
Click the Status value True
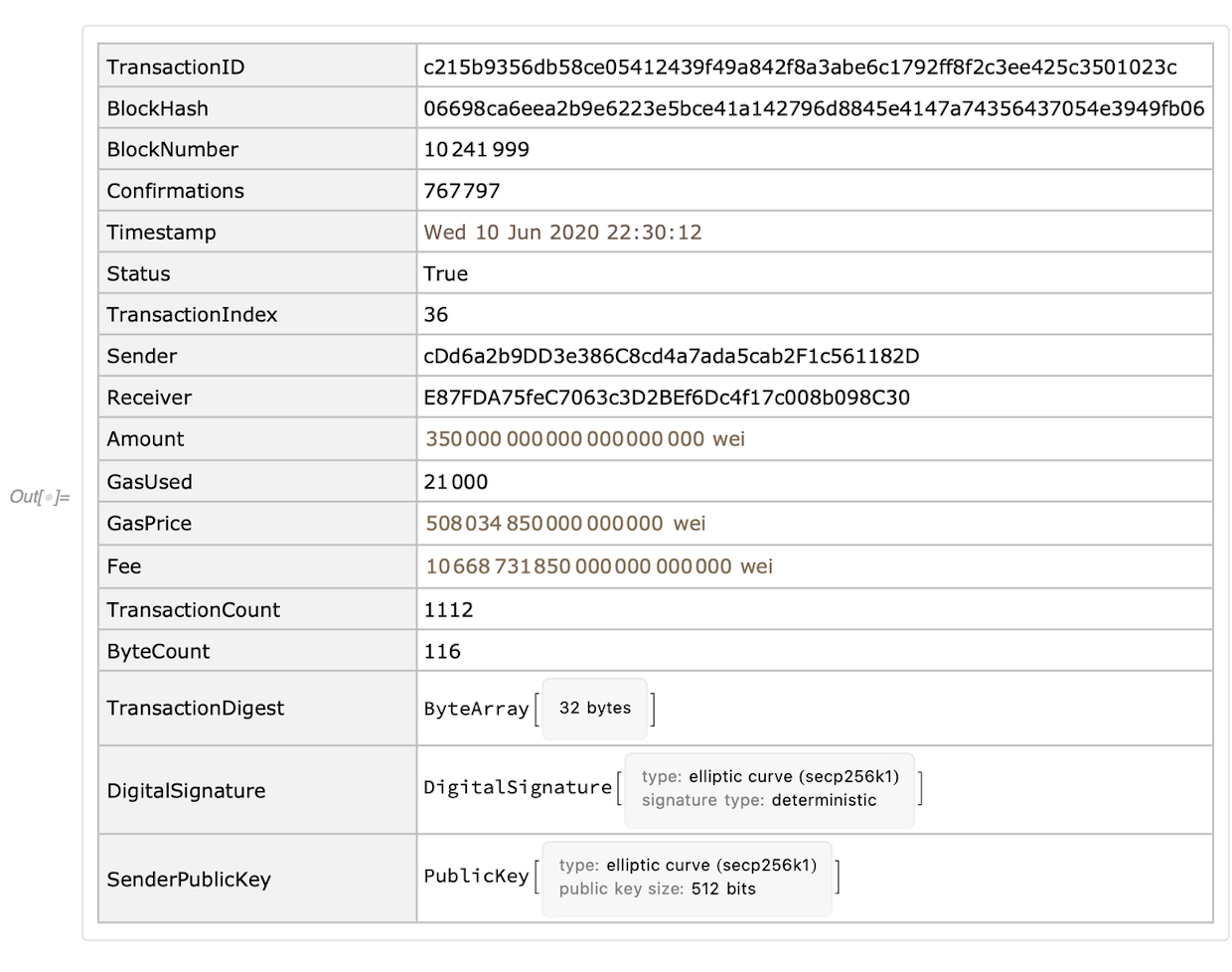point(446,274)
